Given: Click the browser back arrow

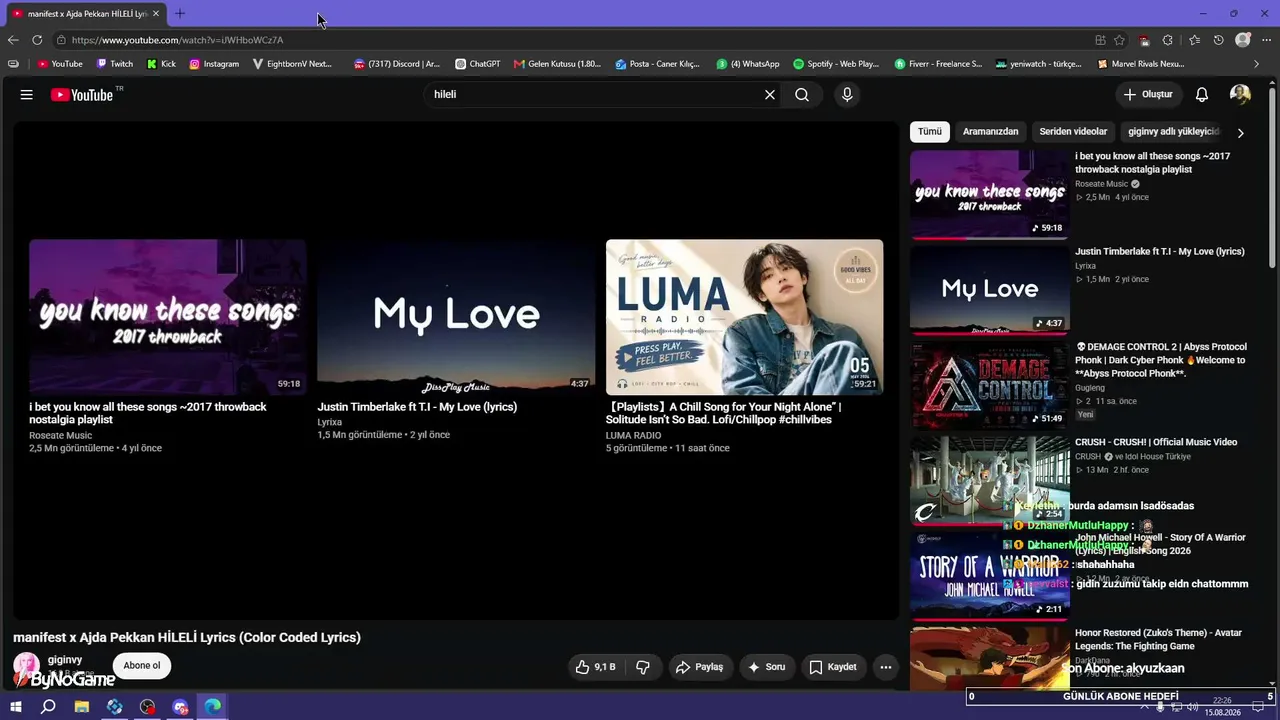Looking at the screenshot, I should point(13,40).
